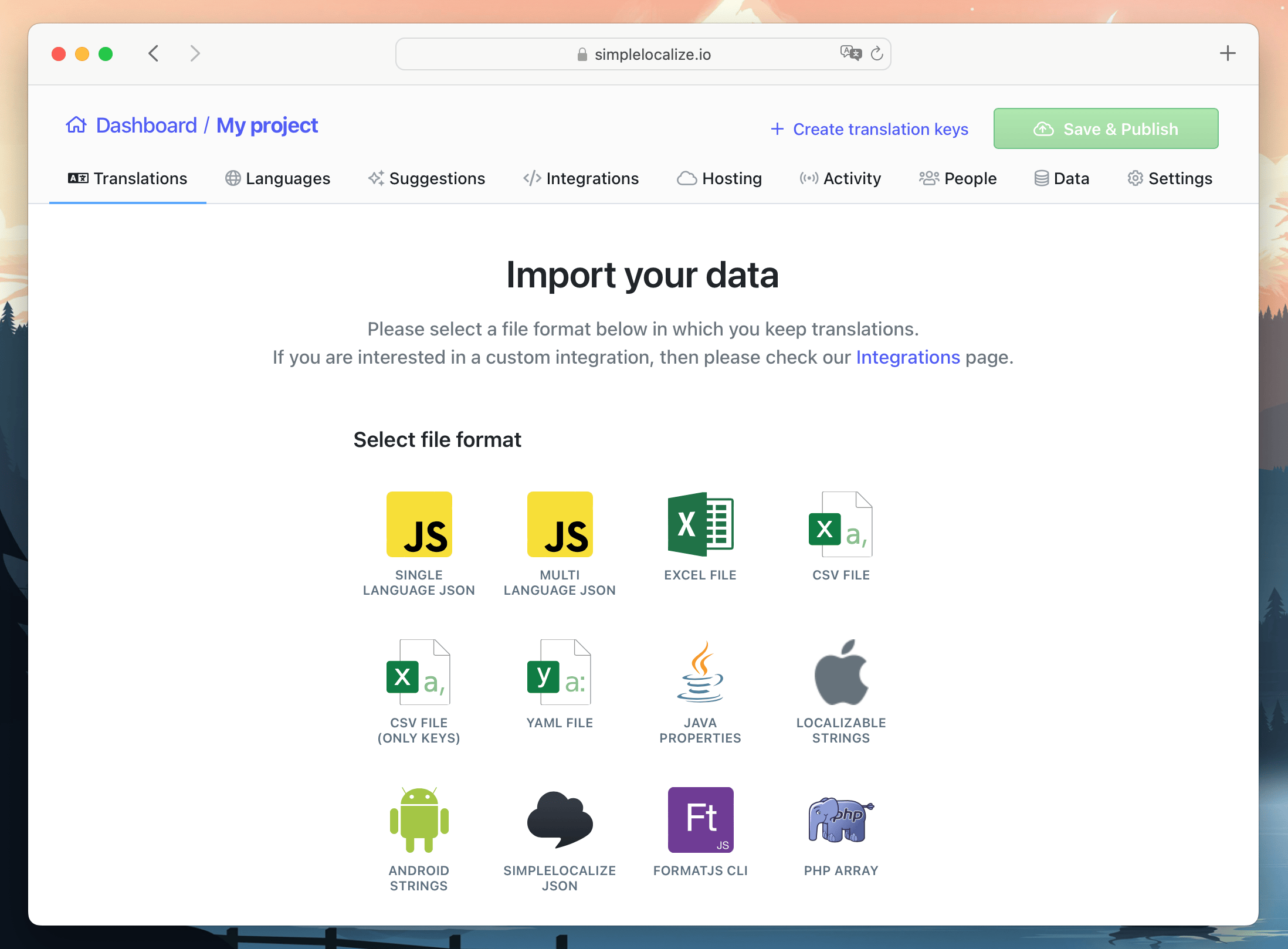Select the PHP Array elephant icon

pyautogui.click(x=841, y=820)
